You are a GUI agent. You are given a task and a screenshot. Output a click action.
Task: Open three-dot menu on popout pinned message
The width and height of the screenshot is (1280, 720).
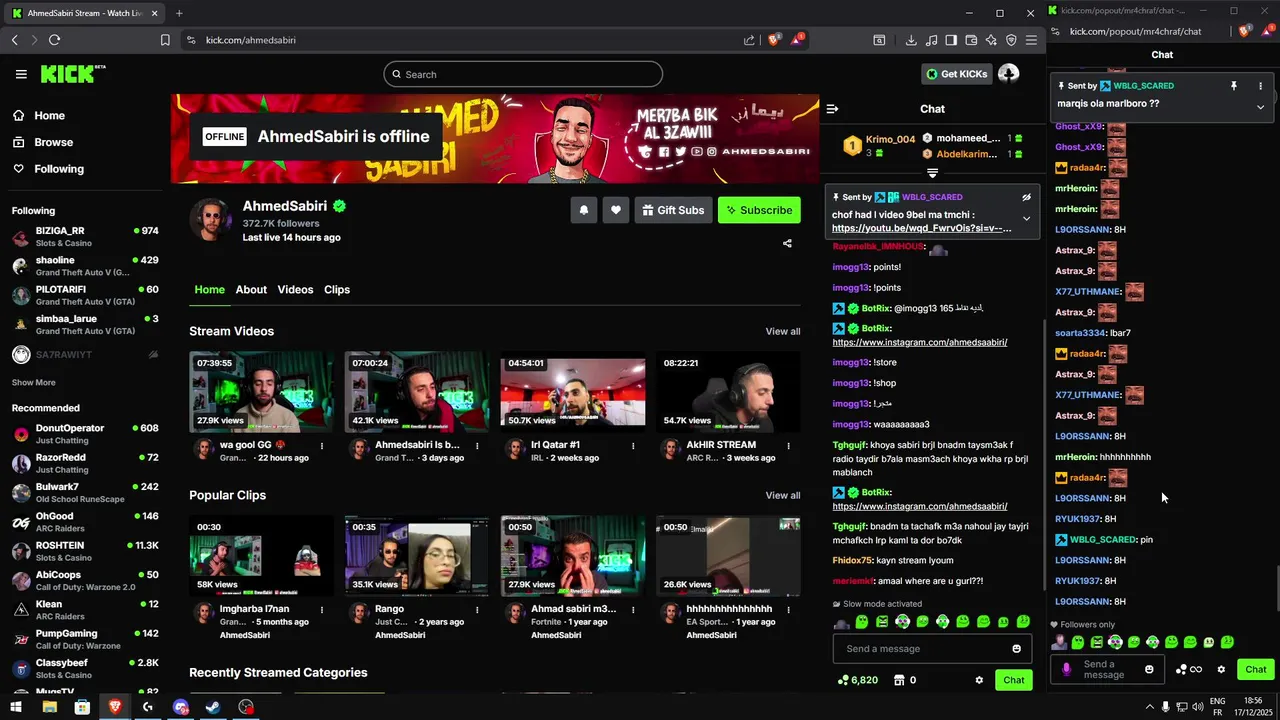1260,86
